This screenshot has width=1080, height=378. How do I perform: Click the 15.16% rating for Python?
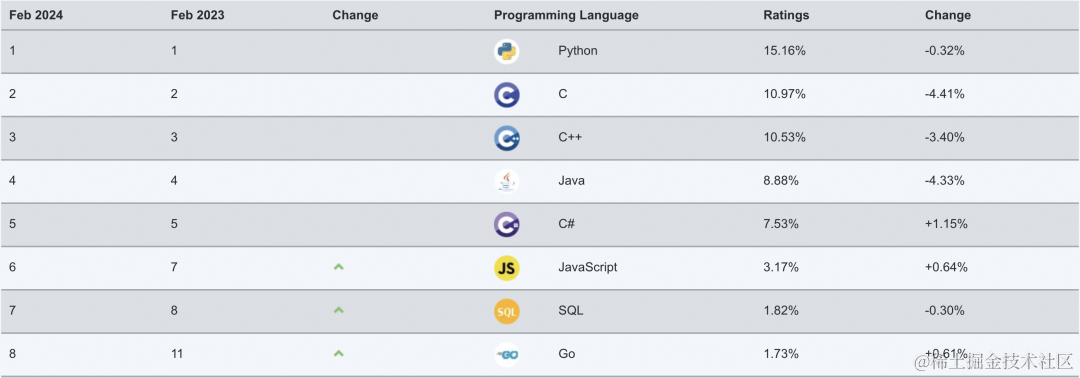pos(784,51)
